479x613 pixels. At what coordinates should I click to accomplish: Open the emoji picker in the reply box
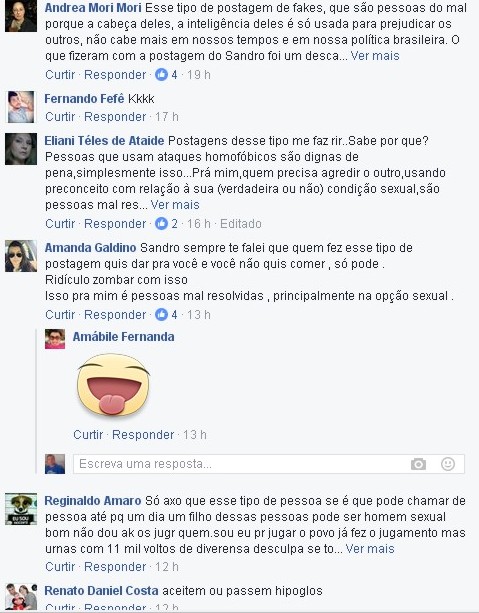click(448, 464)
